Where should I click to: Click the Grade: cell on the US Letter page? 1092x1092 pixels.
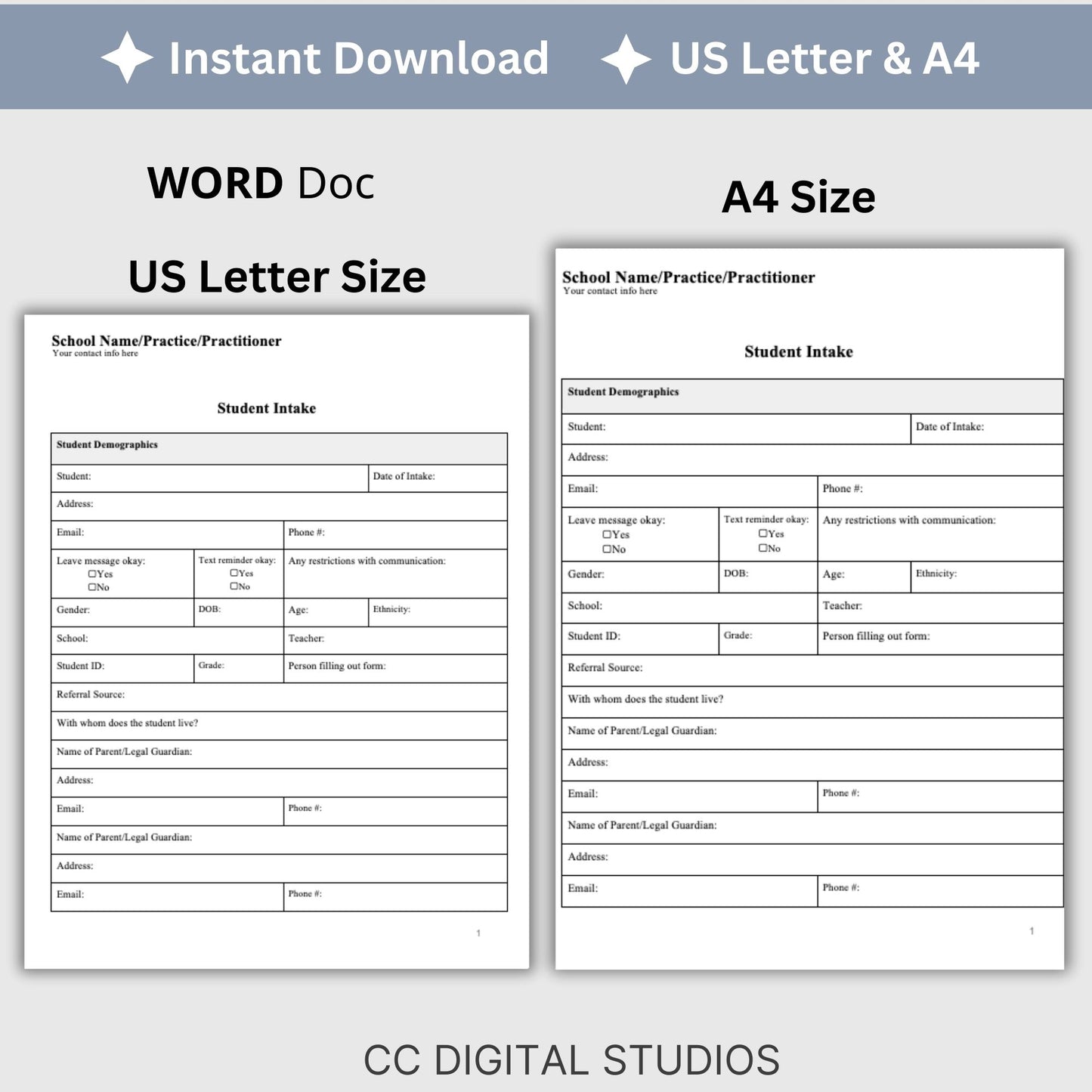[239, 669]
